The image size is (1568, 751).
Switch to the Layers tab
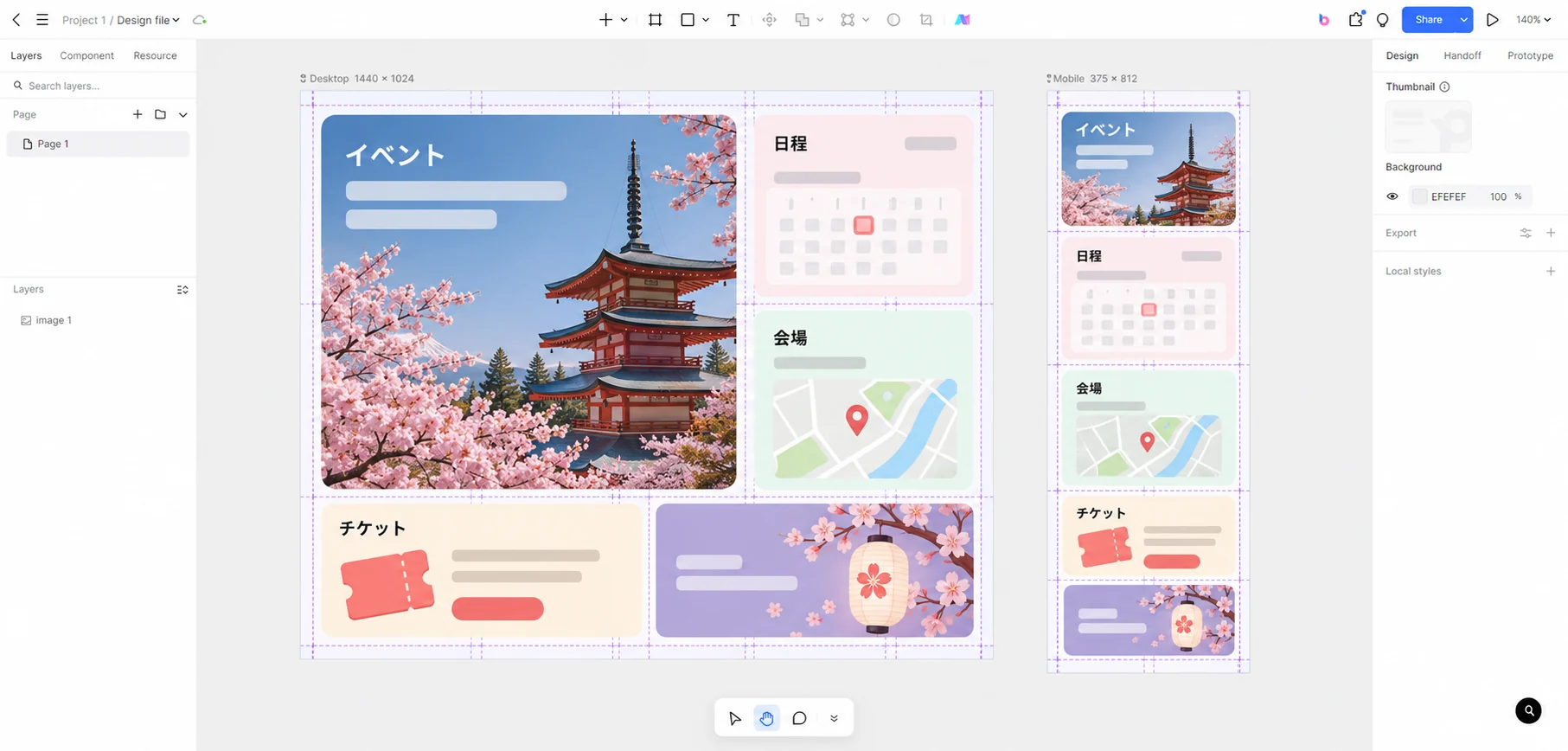coord(26,55)
